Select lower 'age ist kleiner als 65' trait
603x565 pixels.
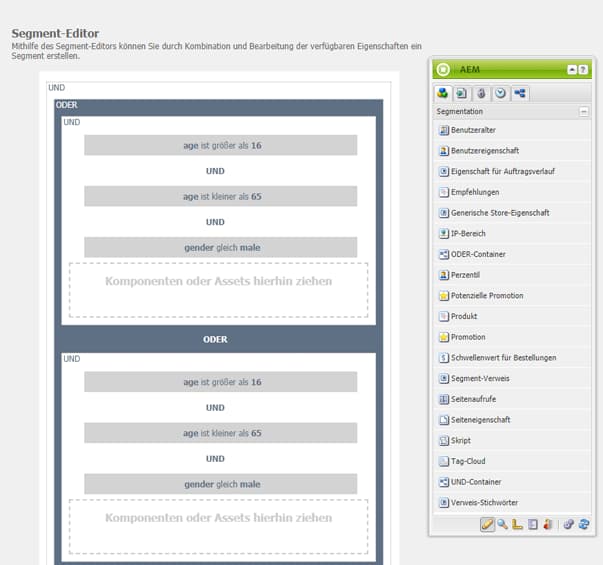click(220, 433)
